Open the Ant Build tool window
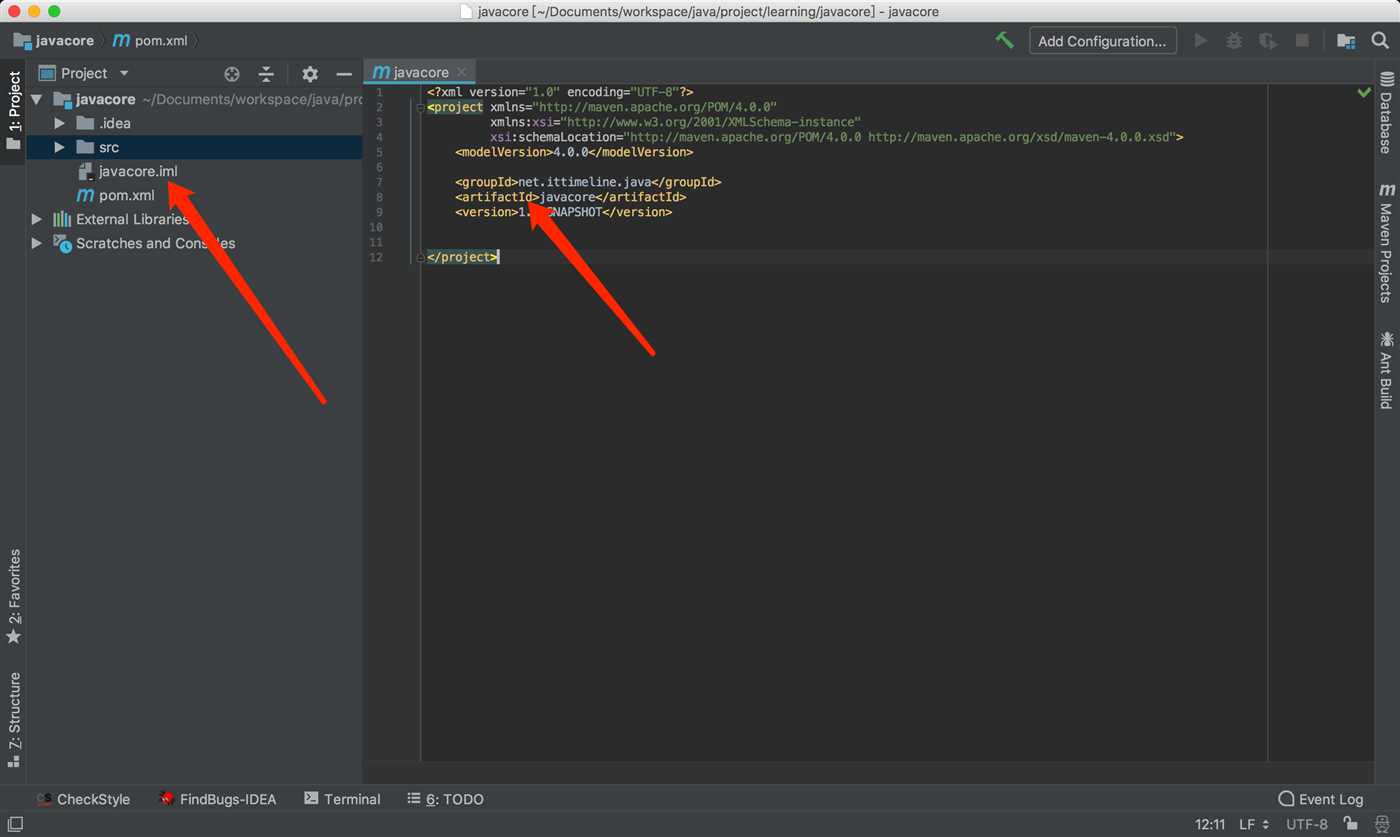1400x837 pixels. pos(1387,370)
